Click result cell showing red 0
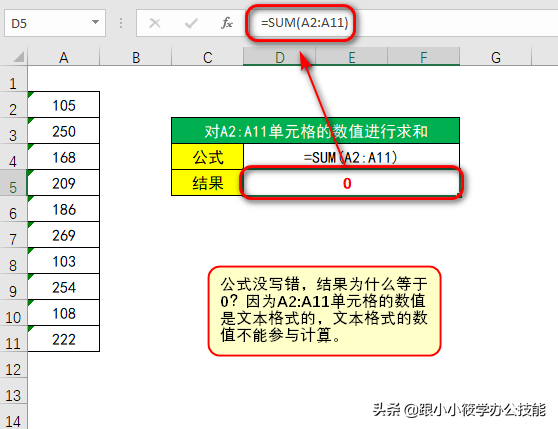This screenshot has width=558, height=429. tap(352, 183)
